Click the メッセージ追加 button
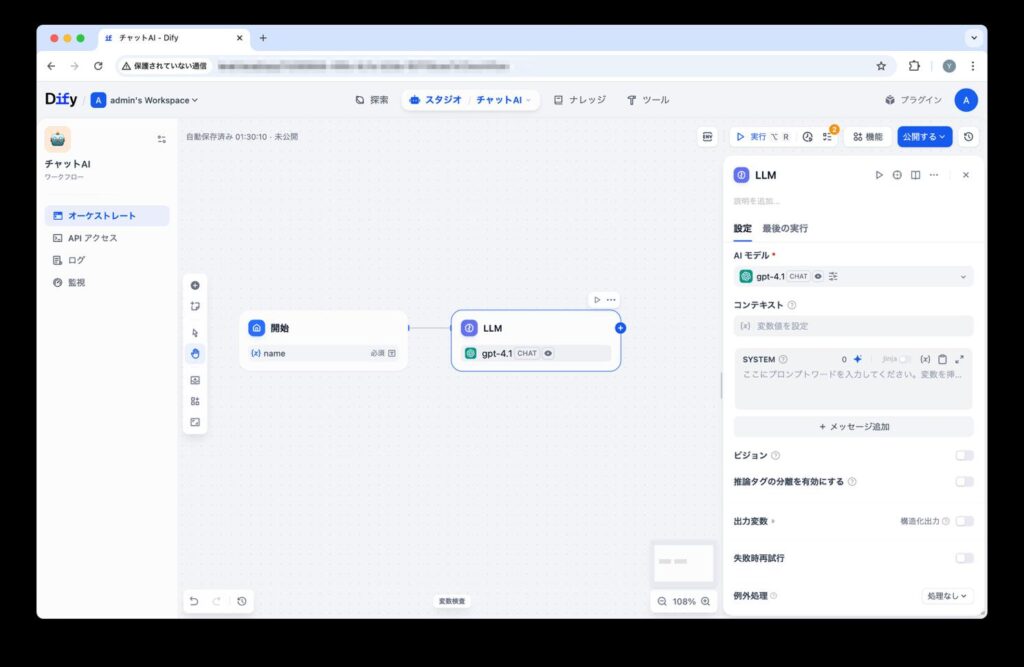The height and width of the screenshot is (667, 1024). point(853,426)
